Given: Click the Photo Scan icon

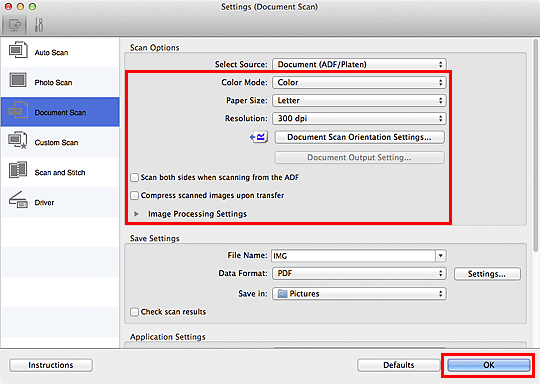Looking at the screenshot, I should pos(18,80).
